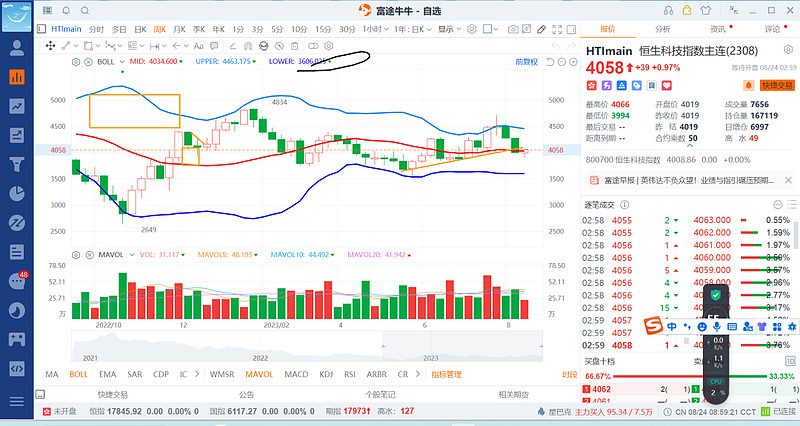
Task: Toggle the EMA indicator
Action: [108, 374]
